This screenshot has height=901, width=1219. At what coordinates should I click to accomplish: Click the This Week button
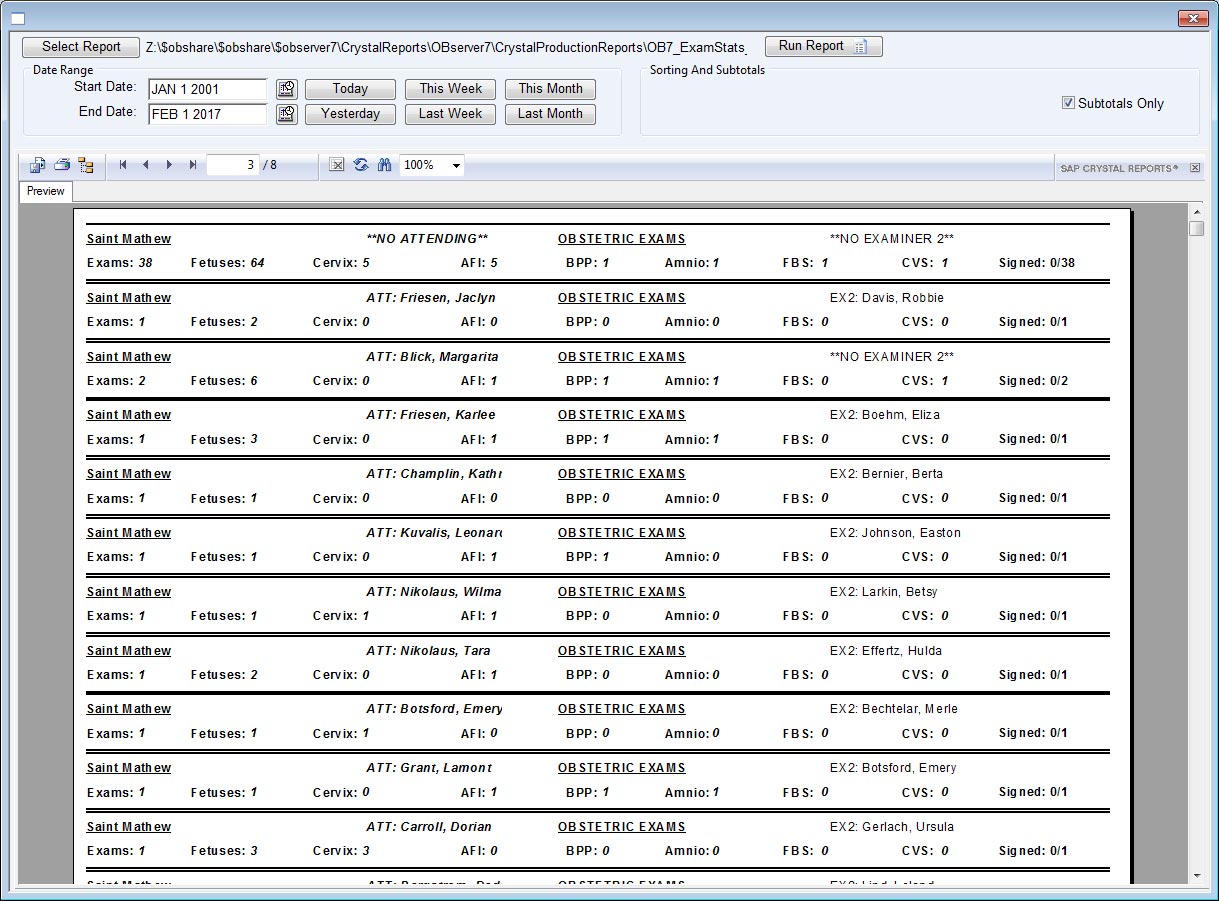[x=450, y=89]
